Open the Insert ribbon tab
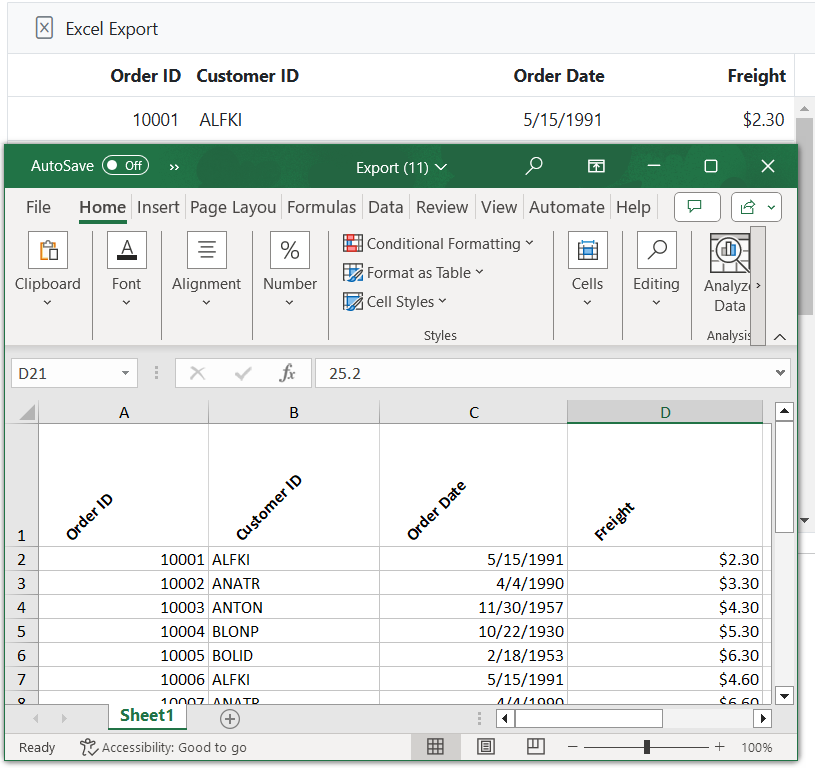Image resolution: width=815 pixels, height=768 pixels. 158,207
